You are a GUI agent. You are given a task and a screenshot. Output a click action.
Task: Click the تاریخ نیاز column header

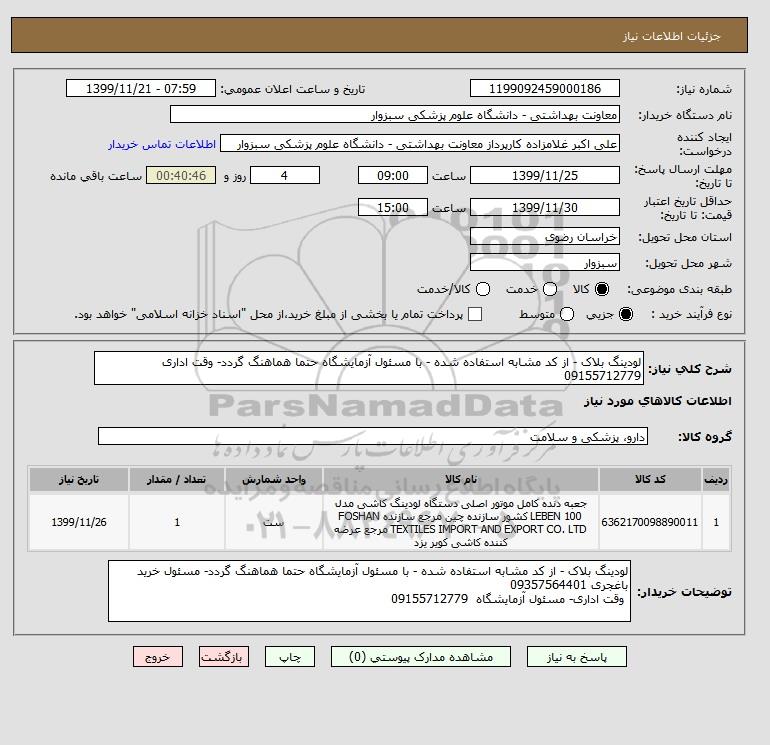[x=79, y=479]
